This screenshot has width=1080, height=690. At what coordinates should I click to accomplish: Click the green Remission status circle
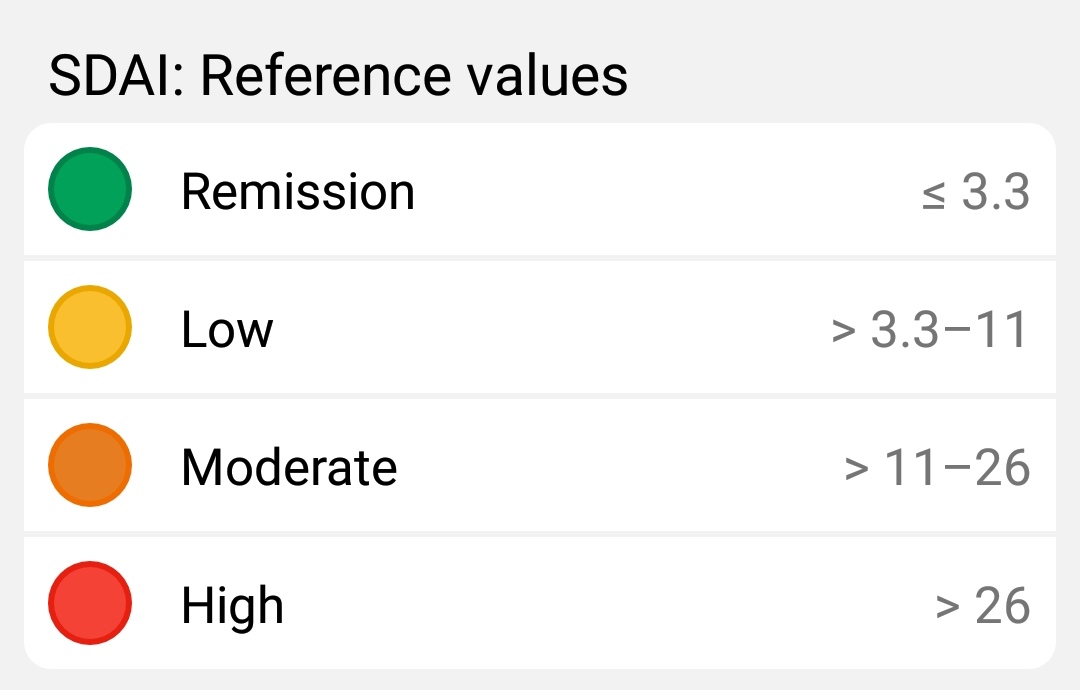90,189
